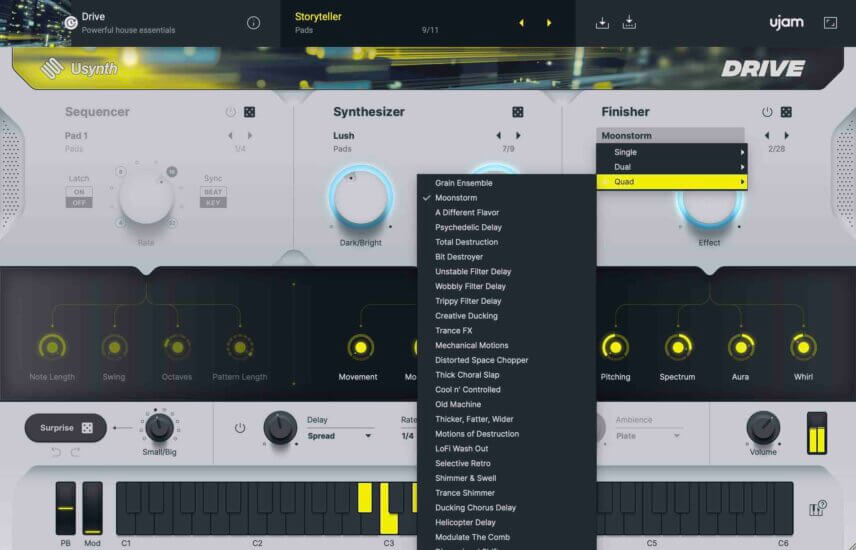Image resolution: width=856 pixels, height=550 pixels.
Task: Click the PB pitch bend slider
Action: click(66, 508)
